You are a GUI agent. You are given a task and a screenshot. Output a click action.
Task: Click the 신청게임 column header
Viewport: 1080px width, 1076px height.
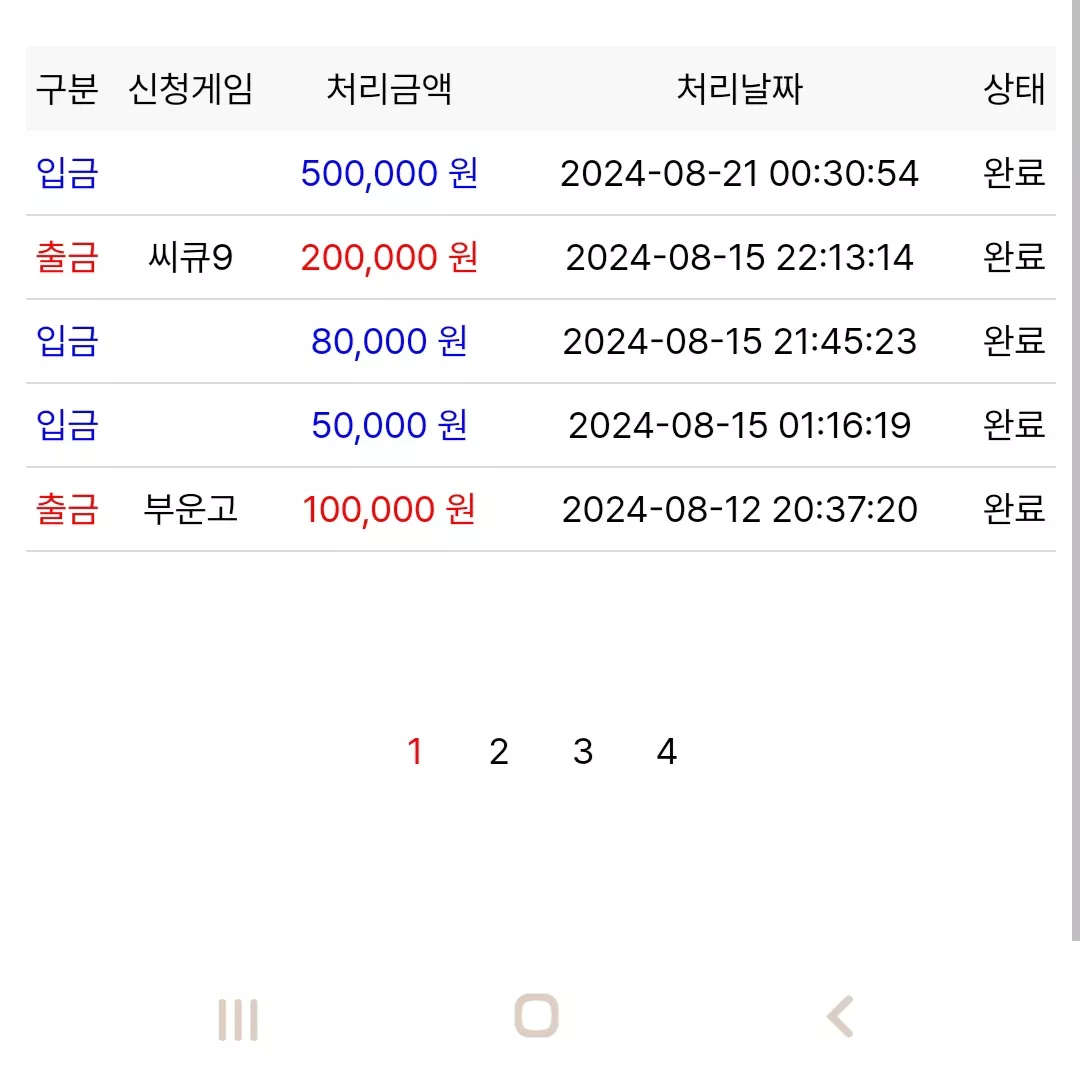pos(191,89)
